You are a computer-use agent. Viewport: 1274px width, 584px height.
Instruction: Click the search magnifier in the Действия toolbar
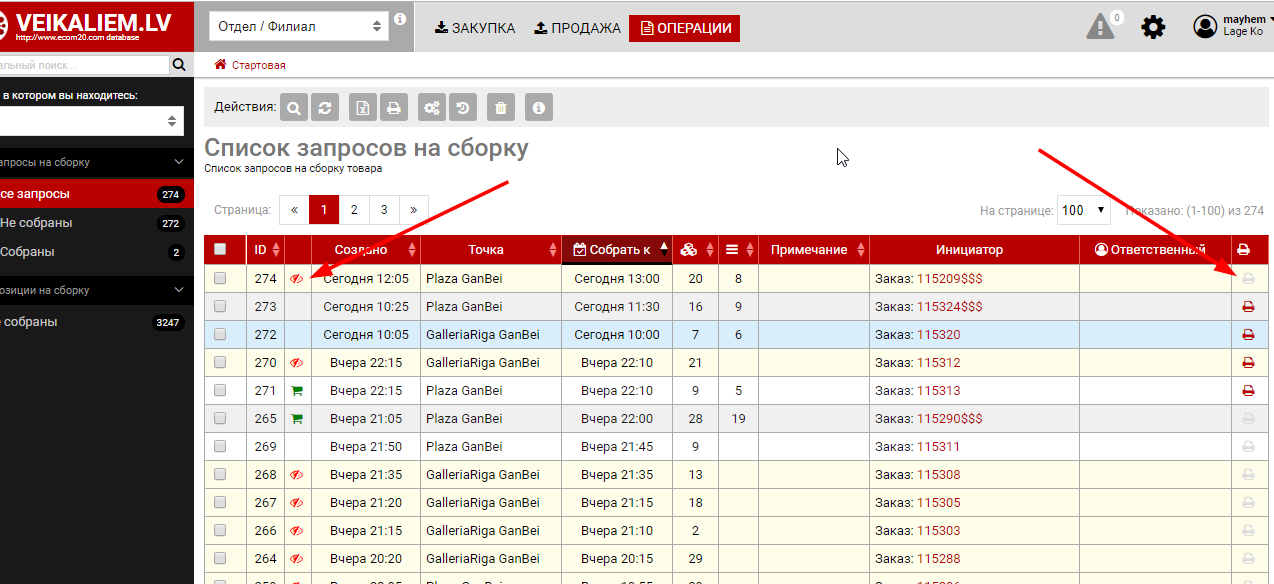tap(294, 107)
